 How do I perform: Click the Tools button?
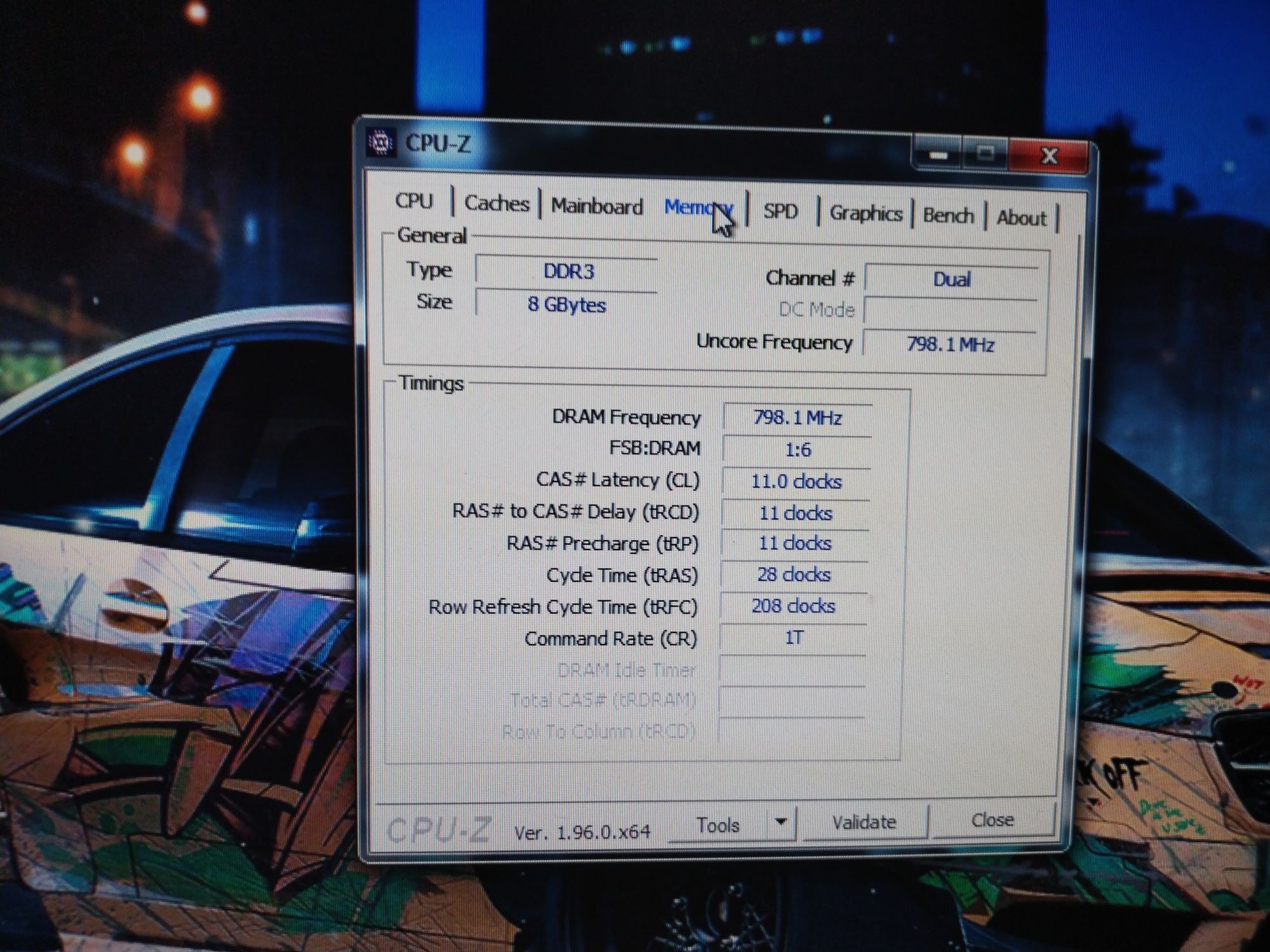tap(718, 825)
